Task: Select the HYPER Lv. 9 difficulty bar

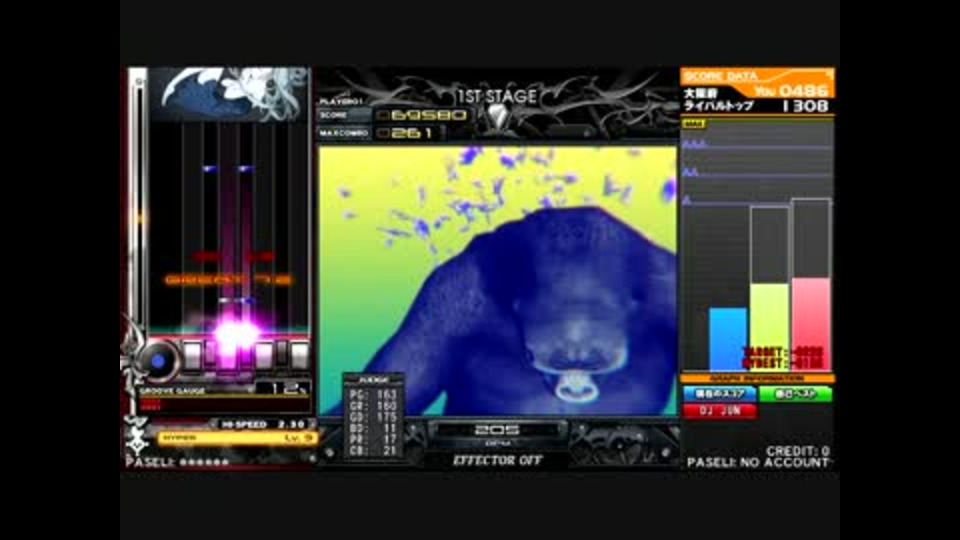Action: pos(238,438)
